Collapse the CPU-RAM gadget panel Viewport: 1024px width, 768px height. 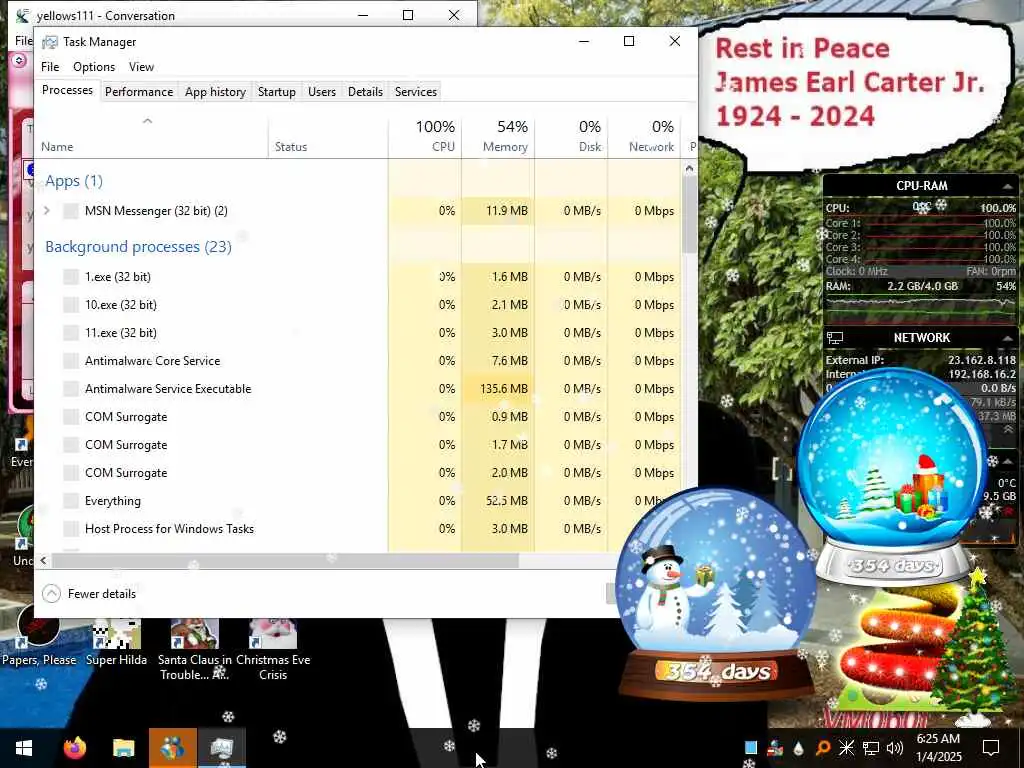tap(1008, 187)
